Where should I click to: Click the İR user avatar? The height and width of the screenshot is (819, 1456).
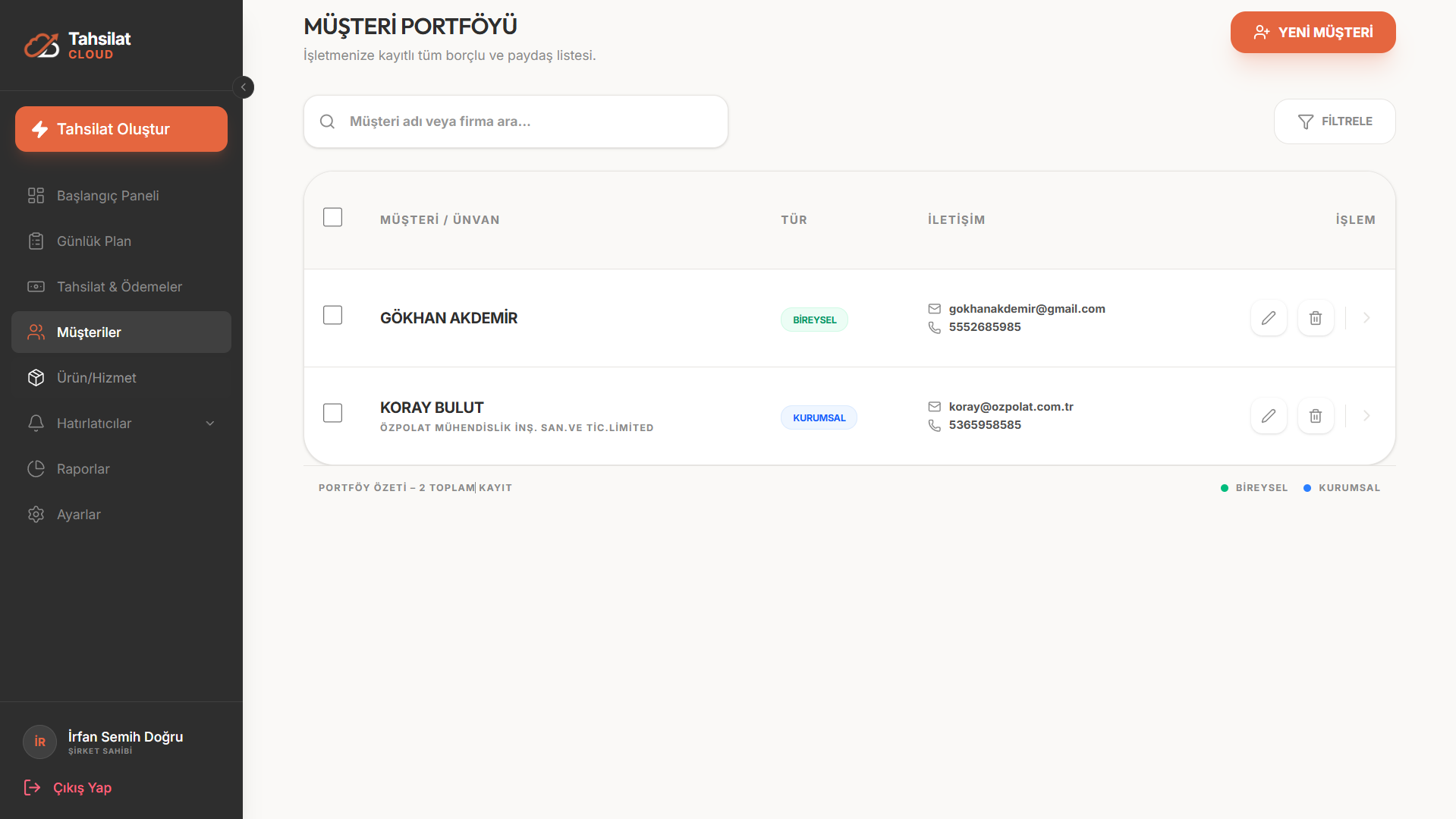pyautogui.click(x=40, y=742)
